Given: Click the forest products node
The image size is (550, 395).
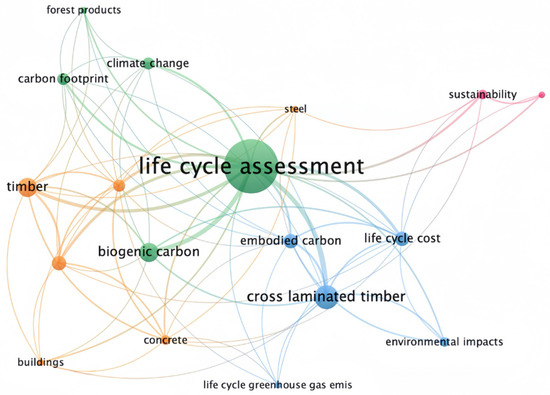Looking at the screenshot, I should [x=83, y=10].
